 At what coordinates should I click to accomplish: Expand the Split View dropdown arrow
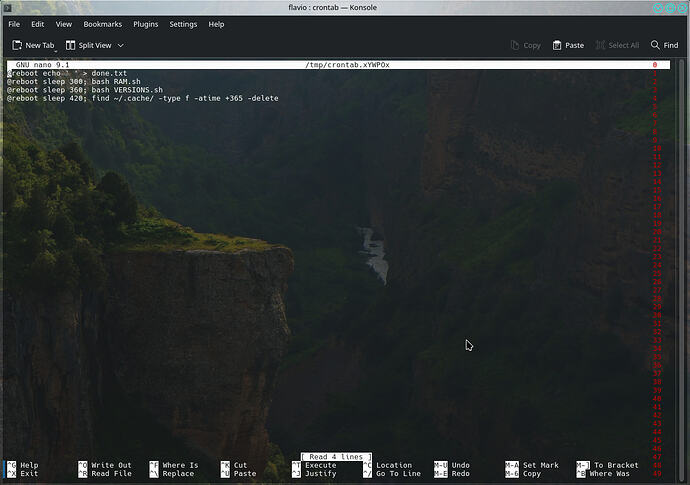click(121, 45)
